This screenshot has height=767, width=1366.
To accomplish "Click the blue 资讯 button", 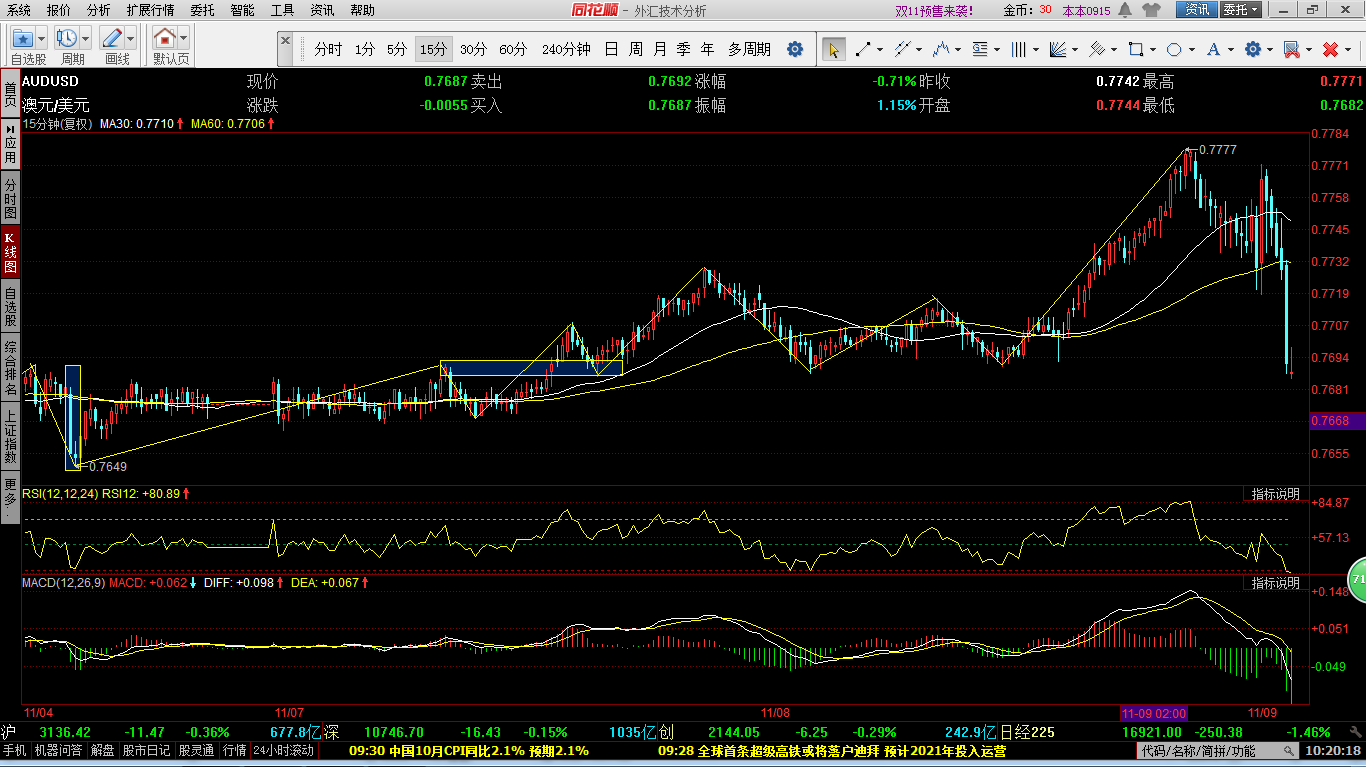I will point(1196,10).
